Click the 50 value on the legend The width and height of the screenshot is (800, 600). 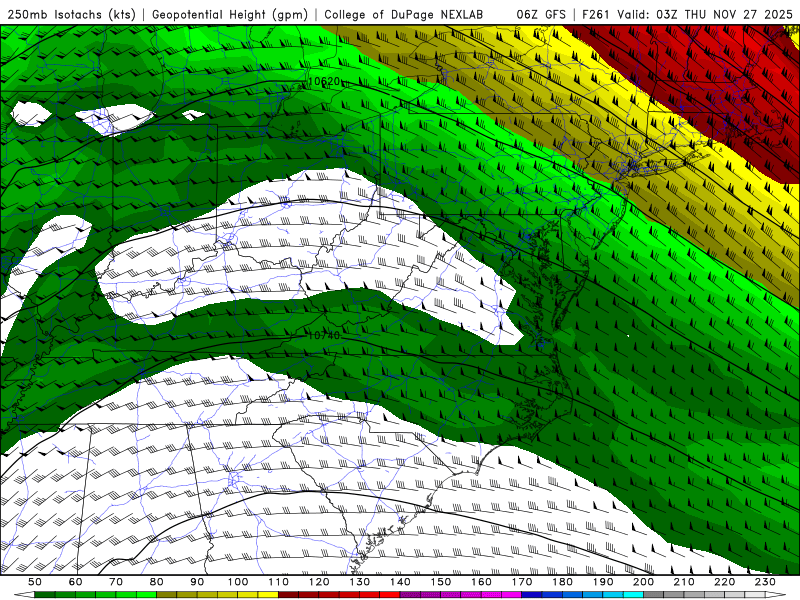point(35,582)
